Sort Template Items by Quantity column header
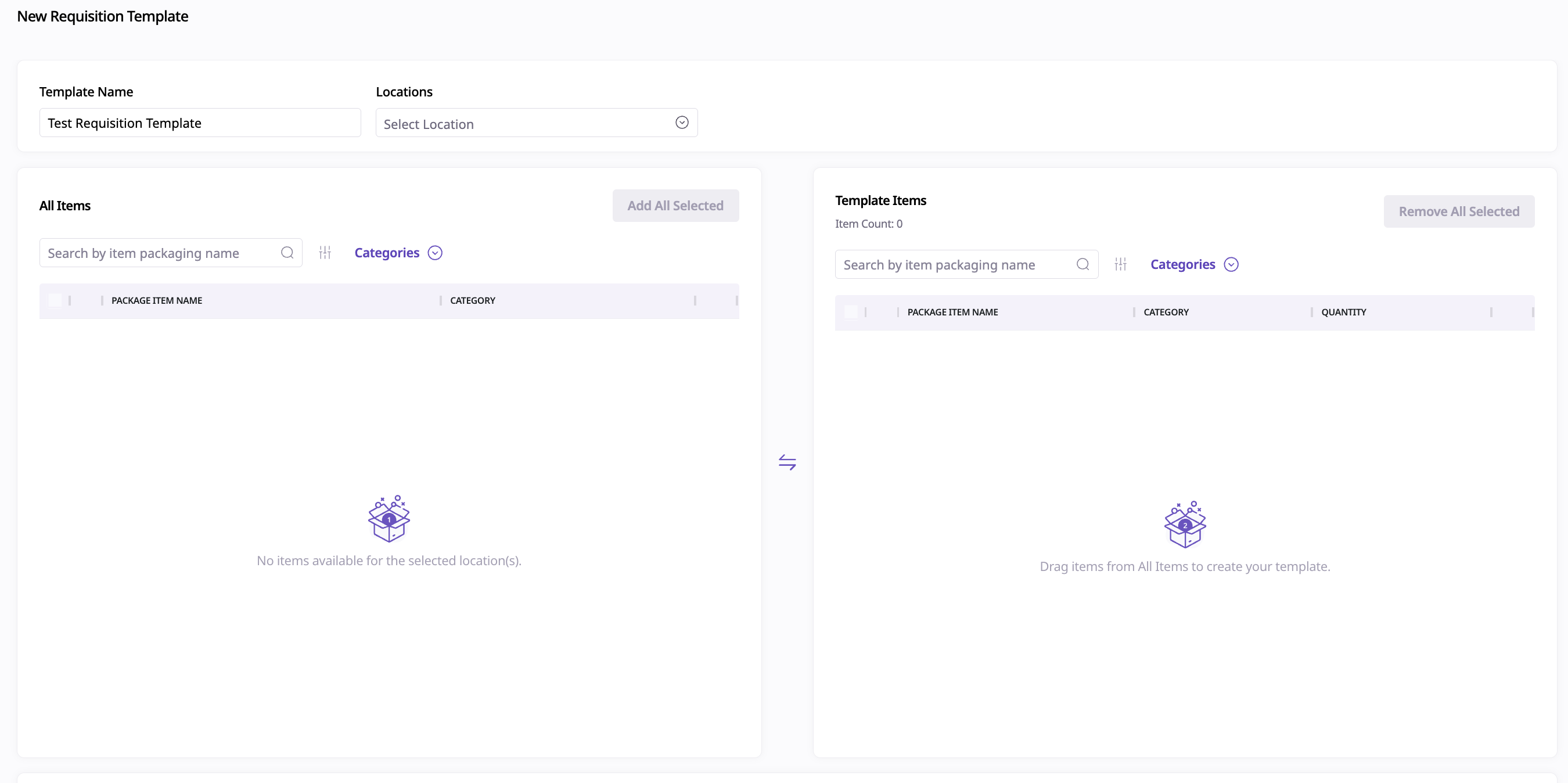Screen dimensions: 1568x783 click(x=1343, y=313)
